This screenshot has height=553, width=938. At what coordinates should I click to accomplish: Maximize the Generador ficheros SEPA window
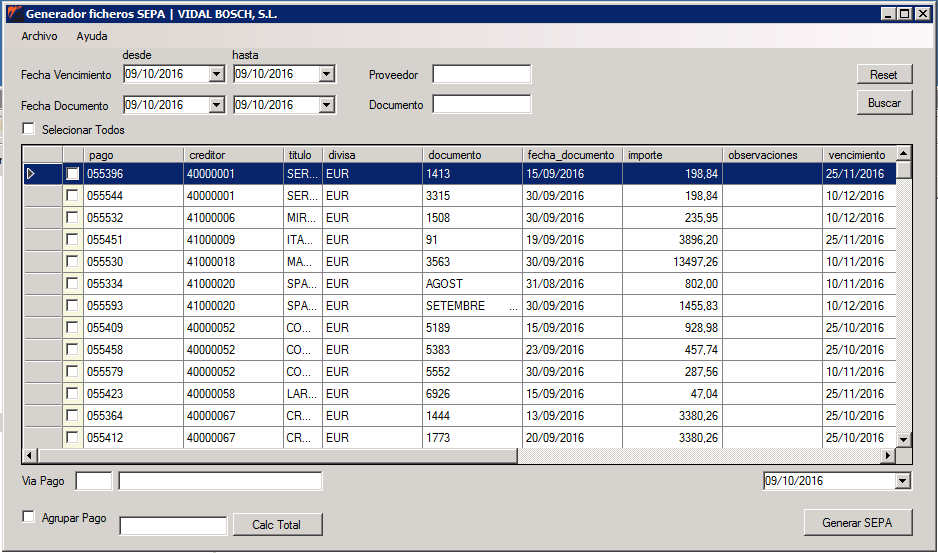905,14
